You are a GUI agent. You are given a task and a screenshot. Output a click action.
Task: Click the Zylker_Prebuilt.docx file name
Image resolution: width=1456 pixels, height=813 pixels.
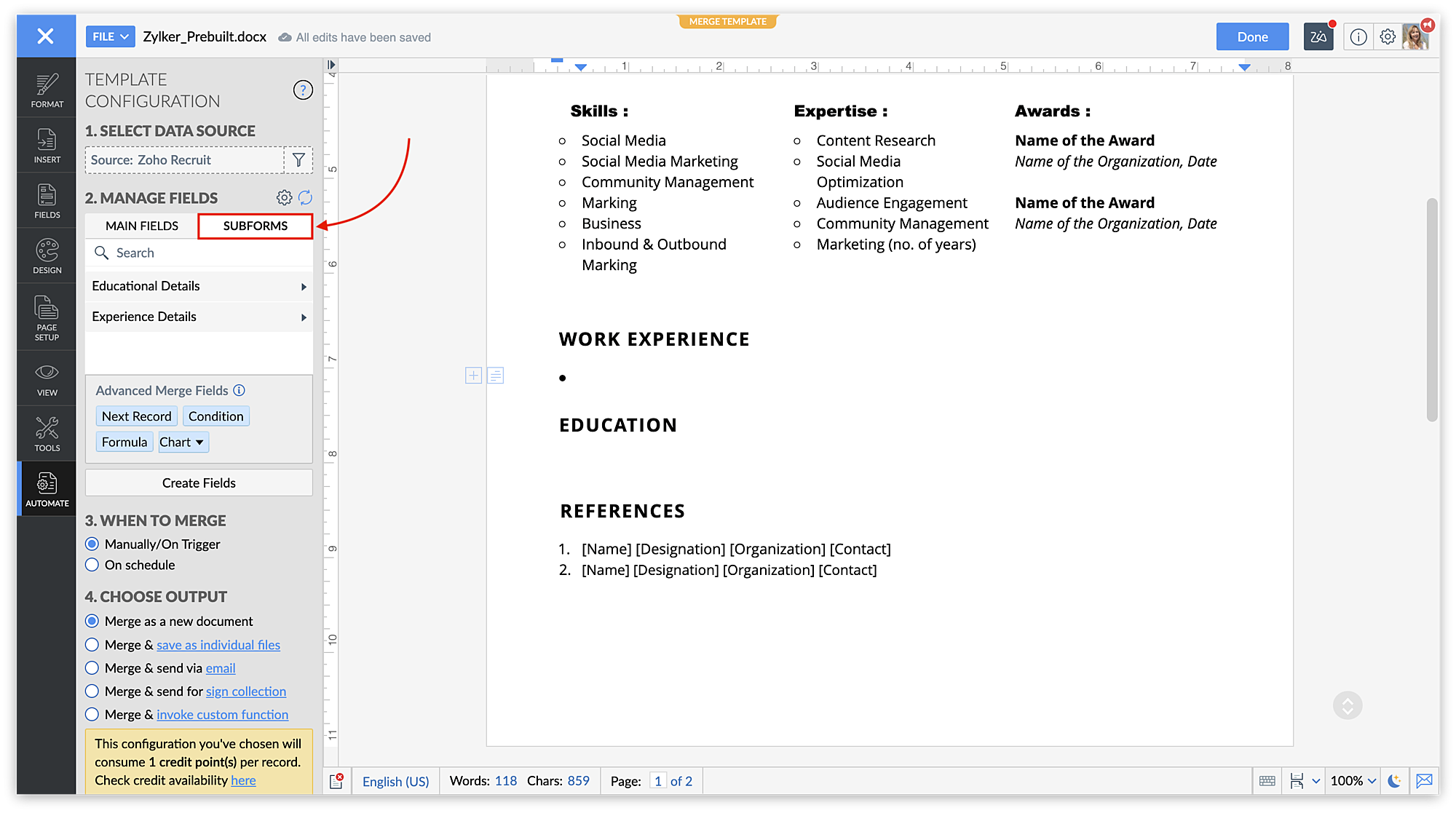click(205, 36)
